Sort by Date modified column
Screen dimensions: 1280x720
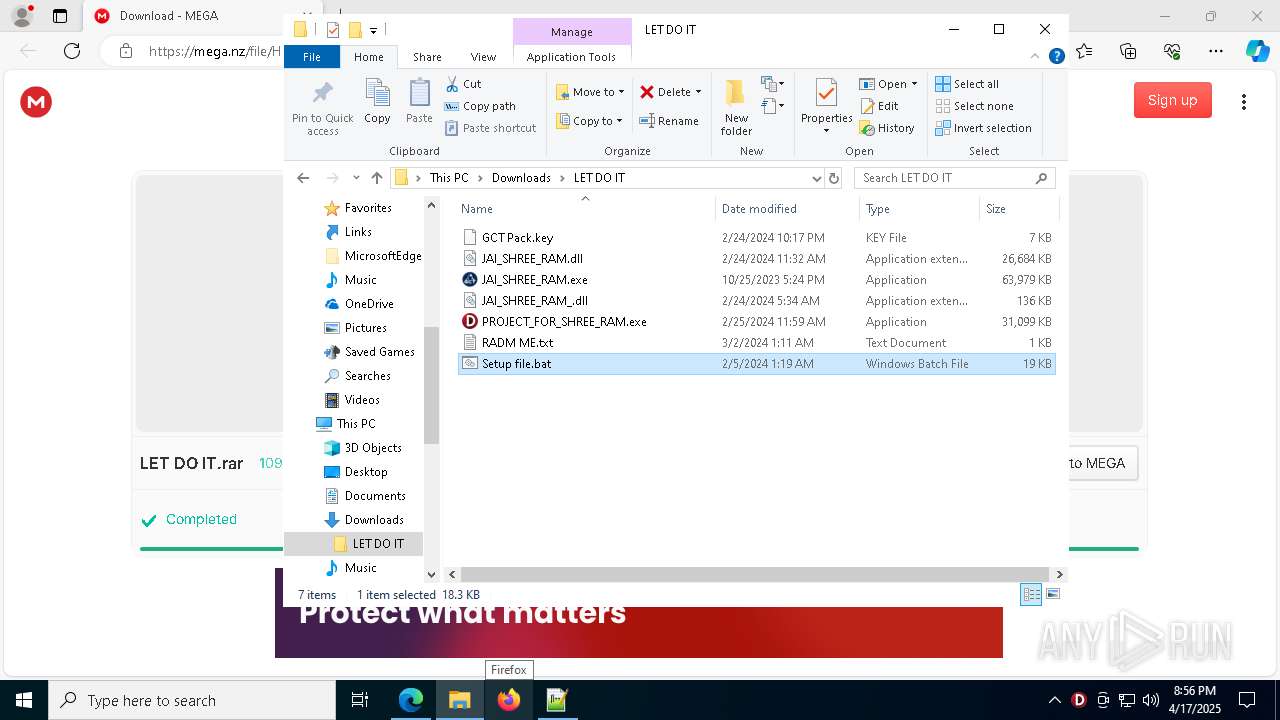coord(787,209)
